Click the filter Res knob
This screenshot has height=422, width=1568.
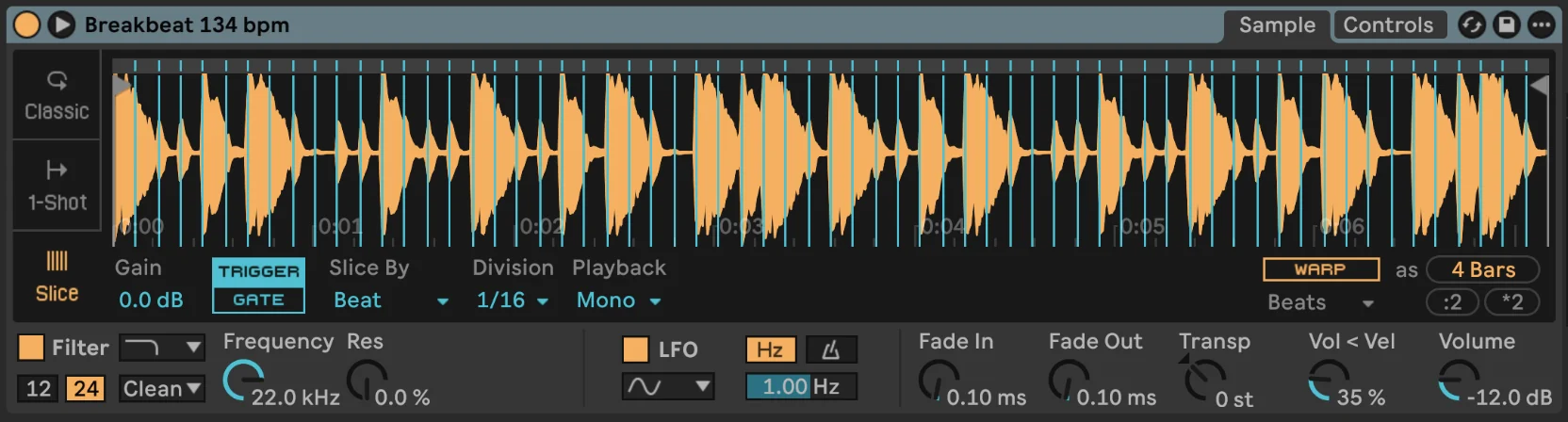point(366,380)
